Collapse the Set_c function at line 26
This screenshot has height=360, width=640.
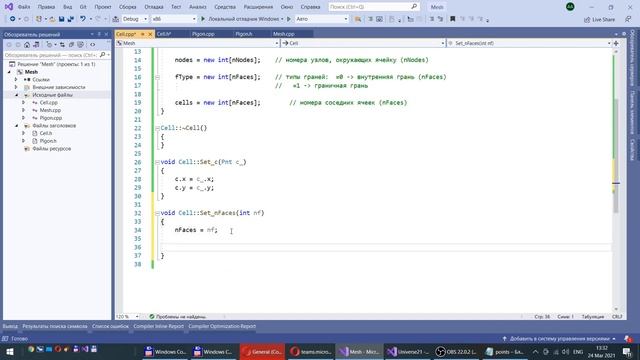(x=157, y=162)
